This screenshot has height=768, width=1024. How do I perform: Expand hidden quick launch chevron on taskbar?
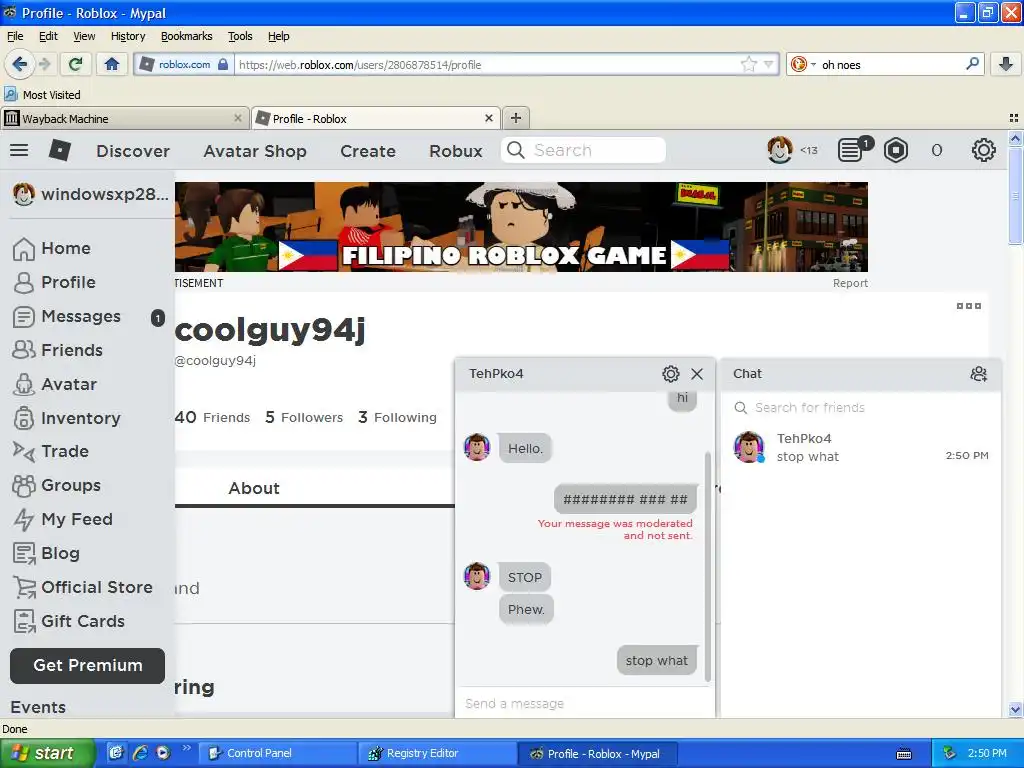click(x=187, y=748)
